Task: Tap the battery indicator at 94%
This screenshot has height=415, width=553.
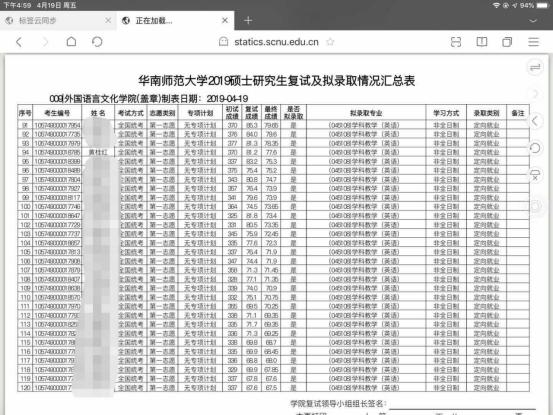Action: [x=542, y=5]
